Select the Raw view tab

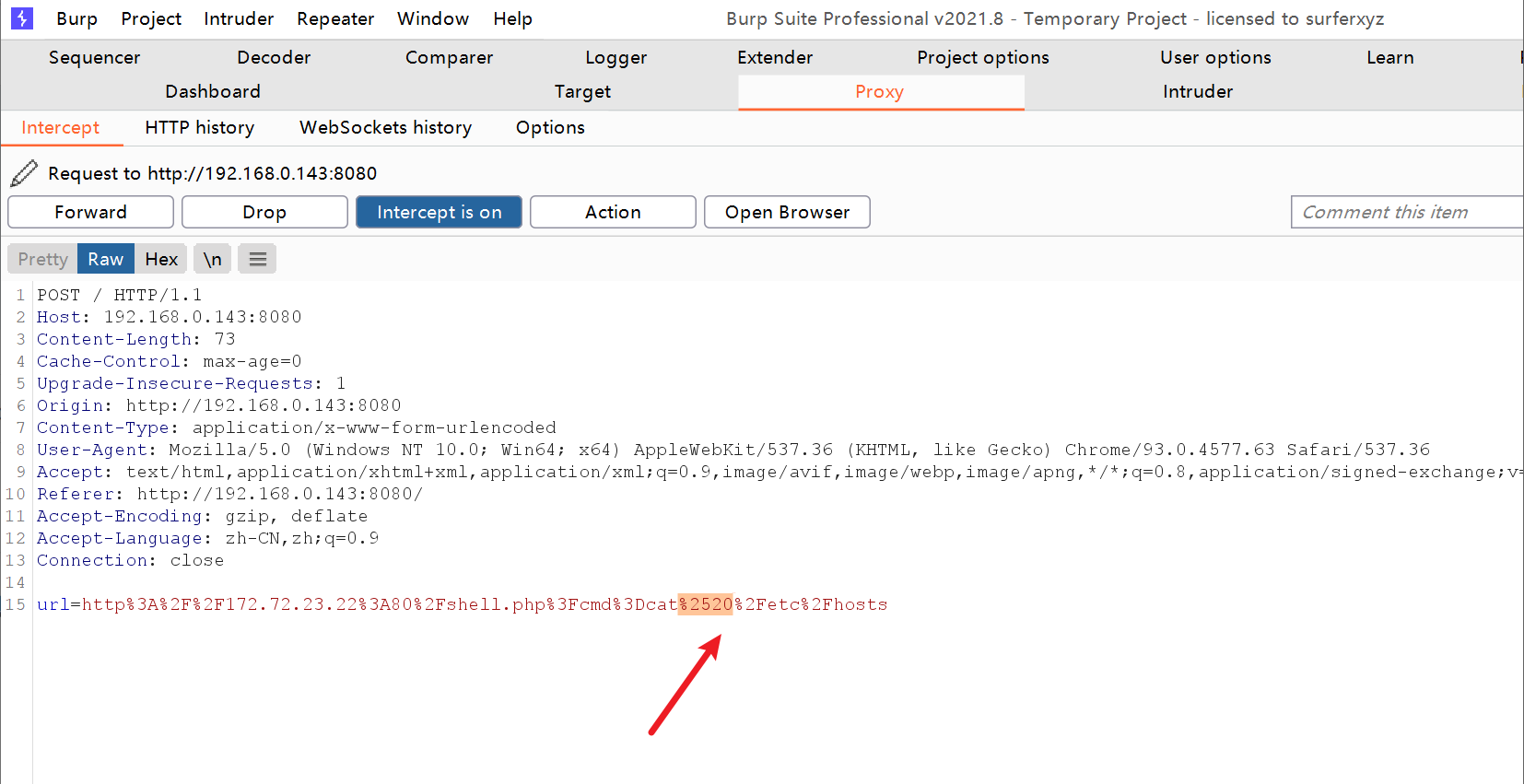coord(106,259)
